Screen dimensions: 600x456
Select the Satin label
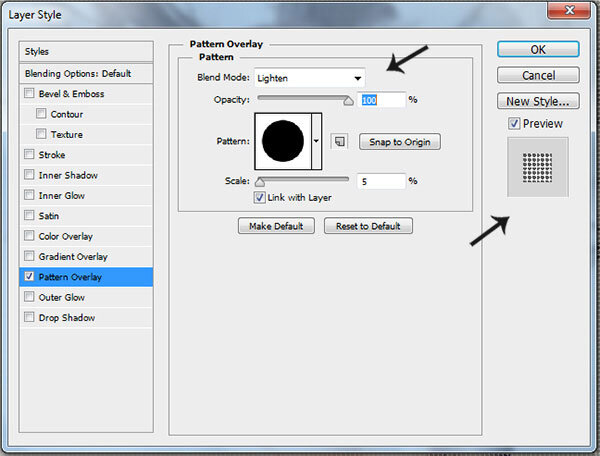pyautogui.click(x=49, y=216)
